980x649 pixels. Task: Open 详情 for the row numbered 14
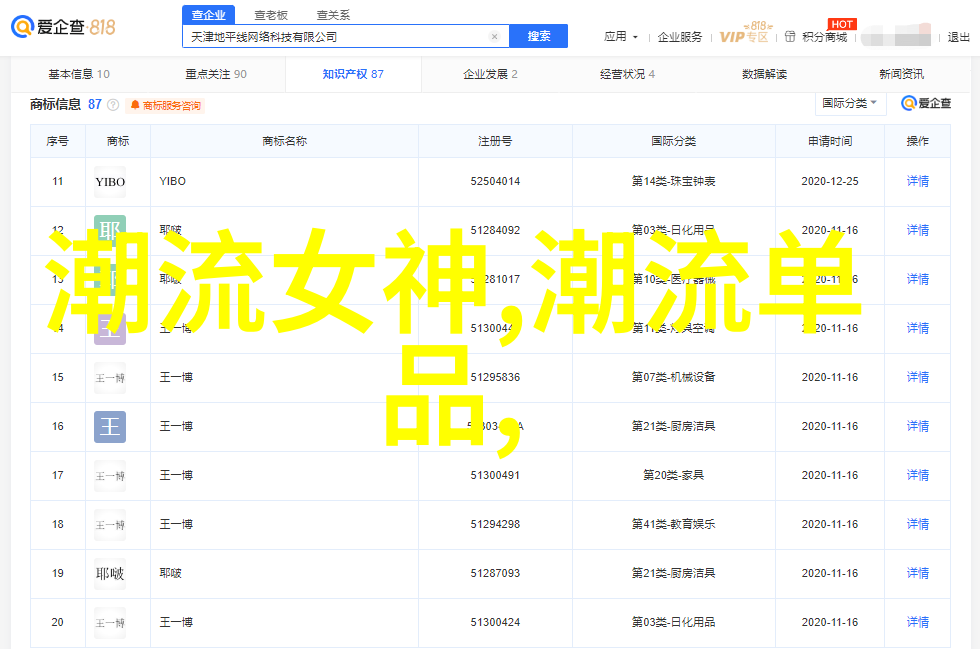pos(918,328)
